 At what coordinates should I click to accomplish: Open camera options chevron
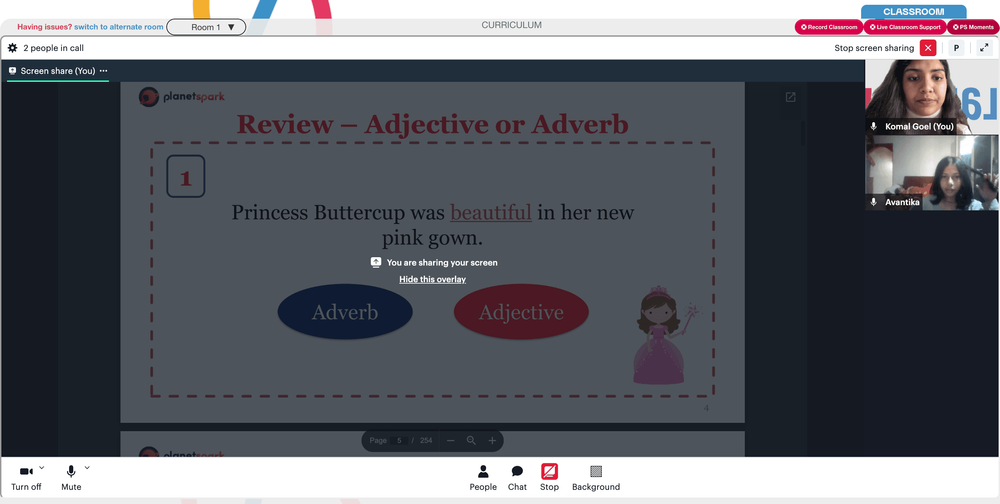(x=42, y=468)
